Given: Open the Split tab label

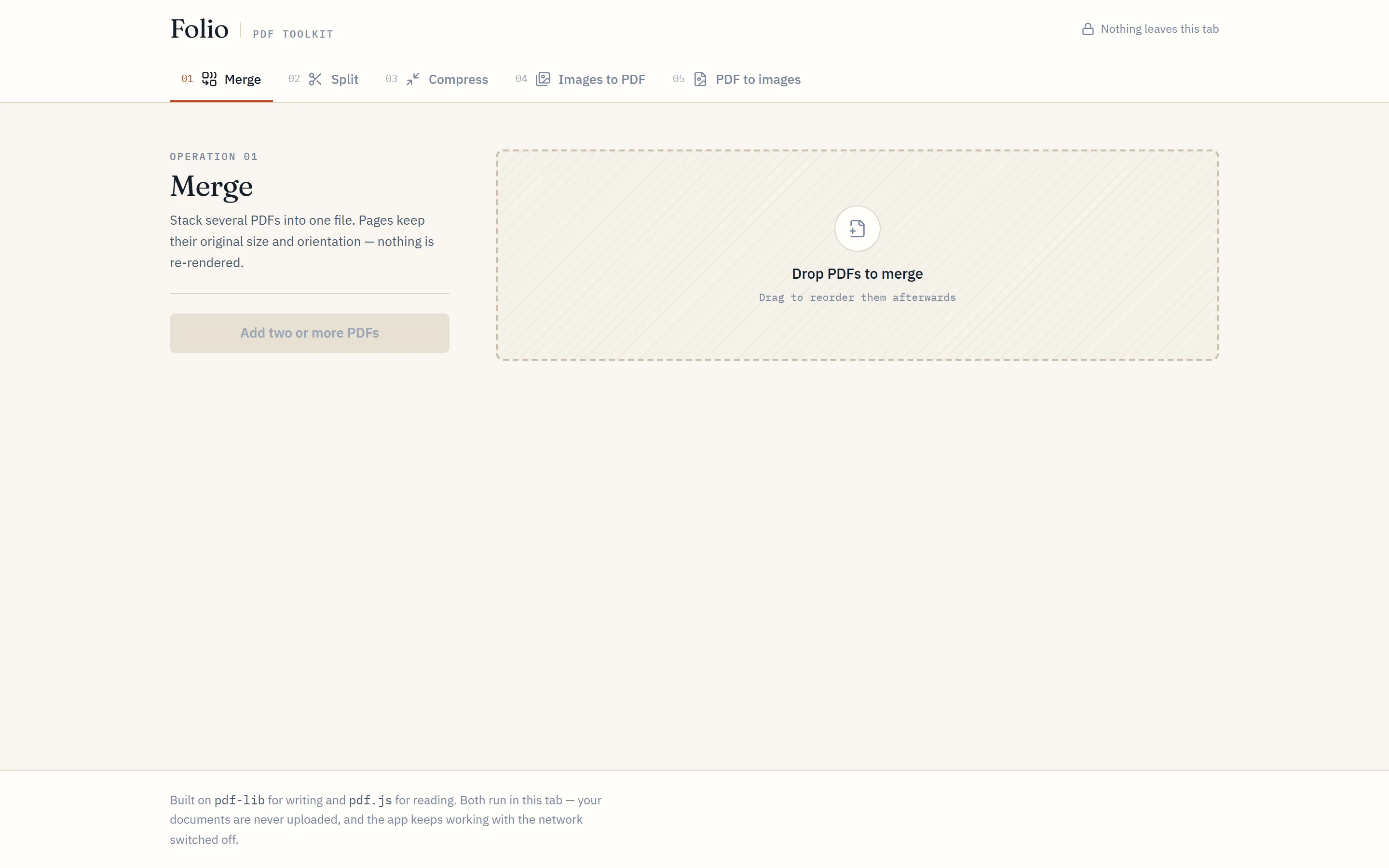Looking at the screenshot, I should pos(344,79).
